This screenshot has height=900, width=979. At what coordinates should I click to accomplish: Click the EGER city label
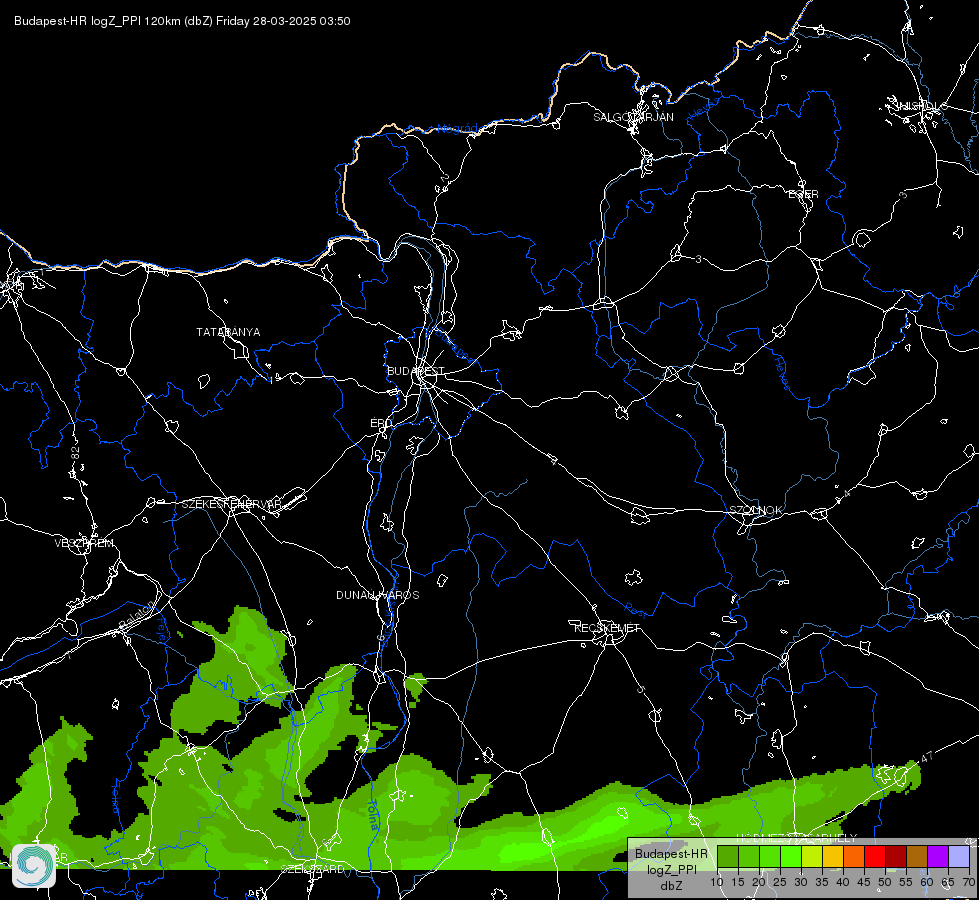[803, 194]
